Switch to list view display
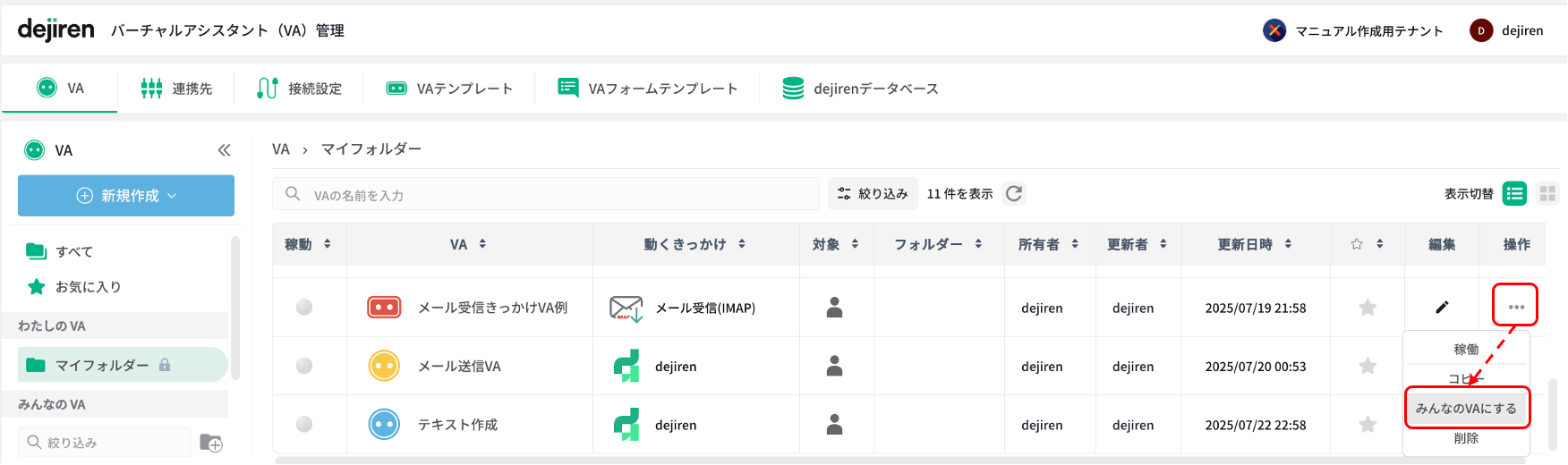Image resolution: width=1568 pixels, height=465 pixels. [x=1514, y=193]
